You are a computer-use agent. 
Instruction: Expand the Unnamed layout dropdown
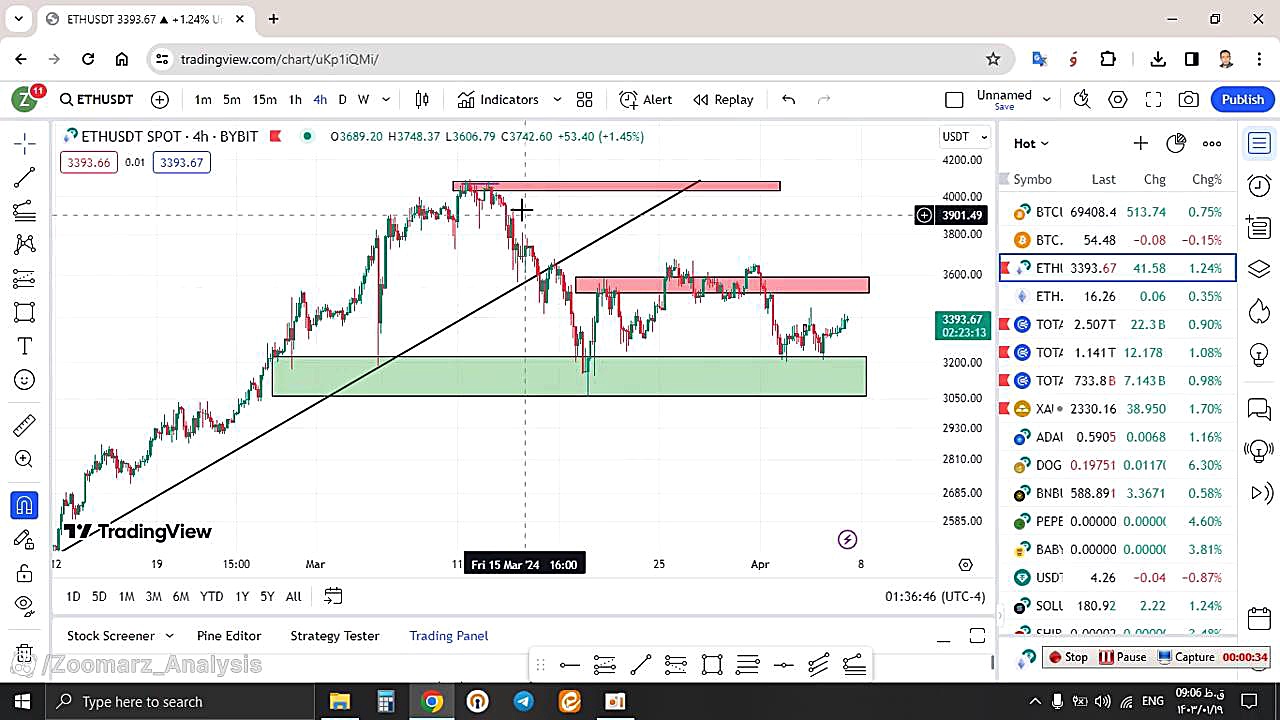(x=1047, y=99)
